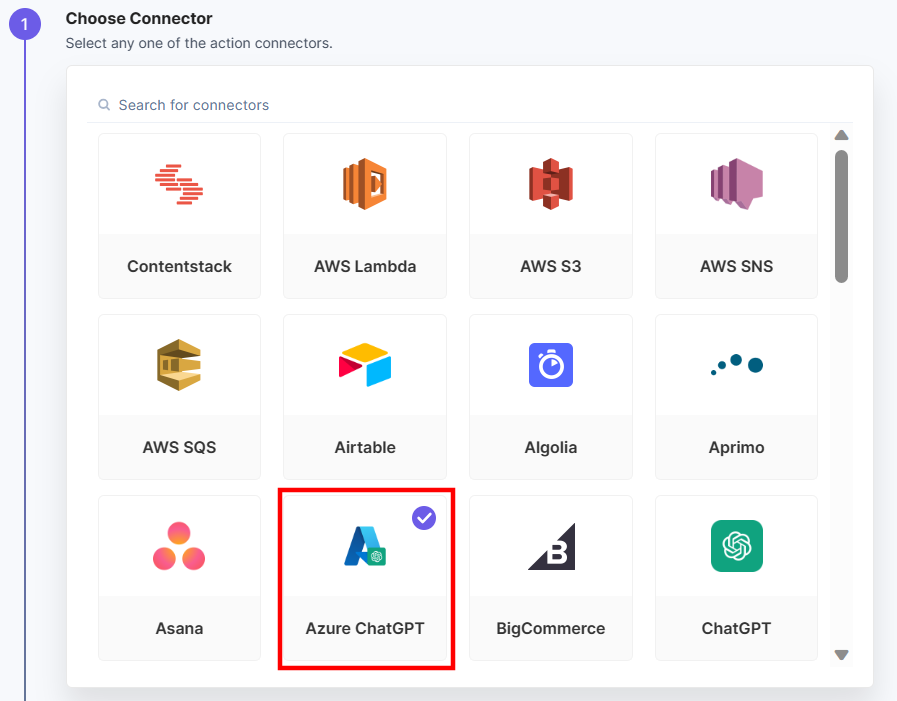Click the Aprimo connector icon
The image size is (897, 701).
point(736,365)
